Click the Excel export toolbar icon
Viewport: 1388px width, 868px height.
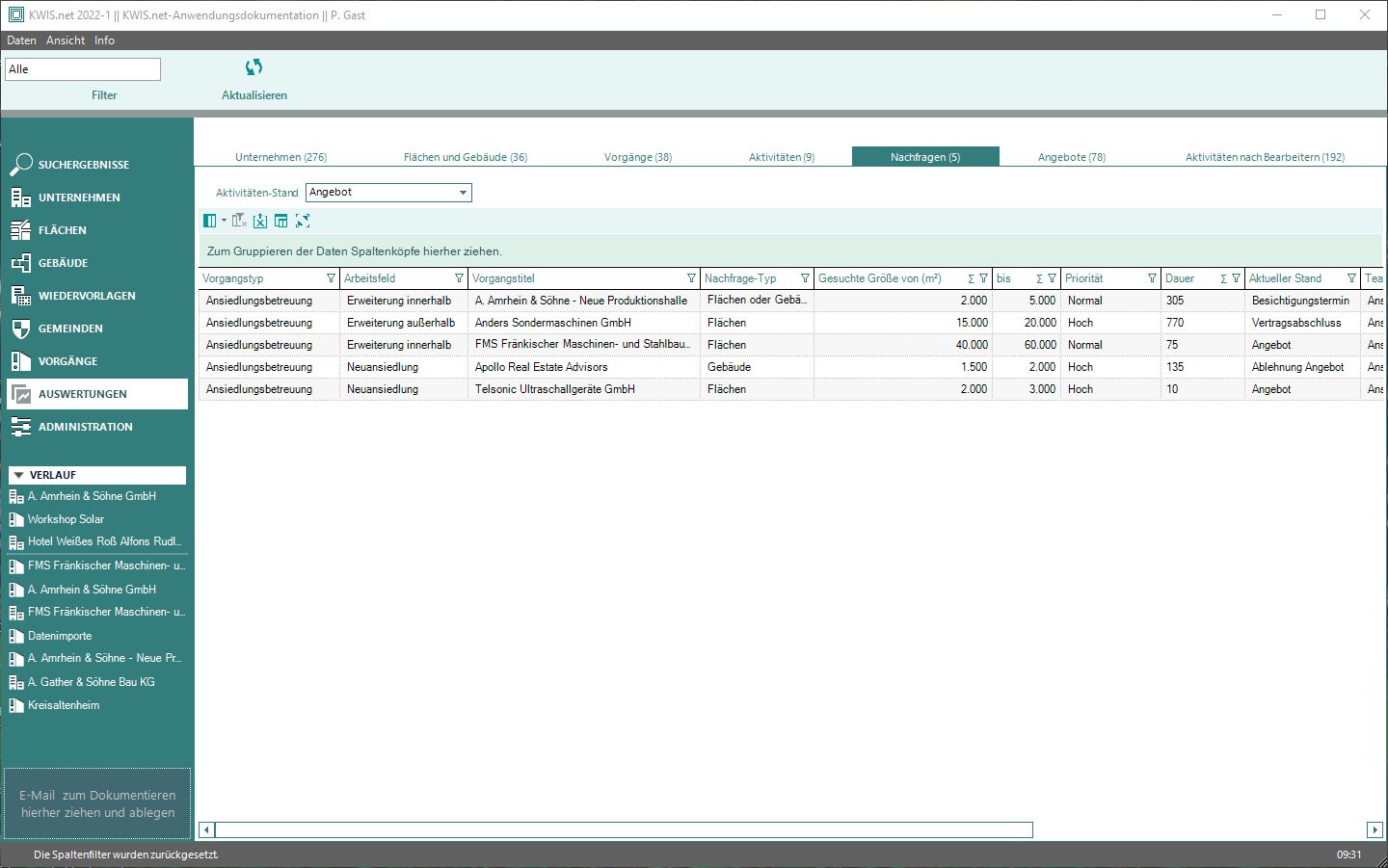260,221
